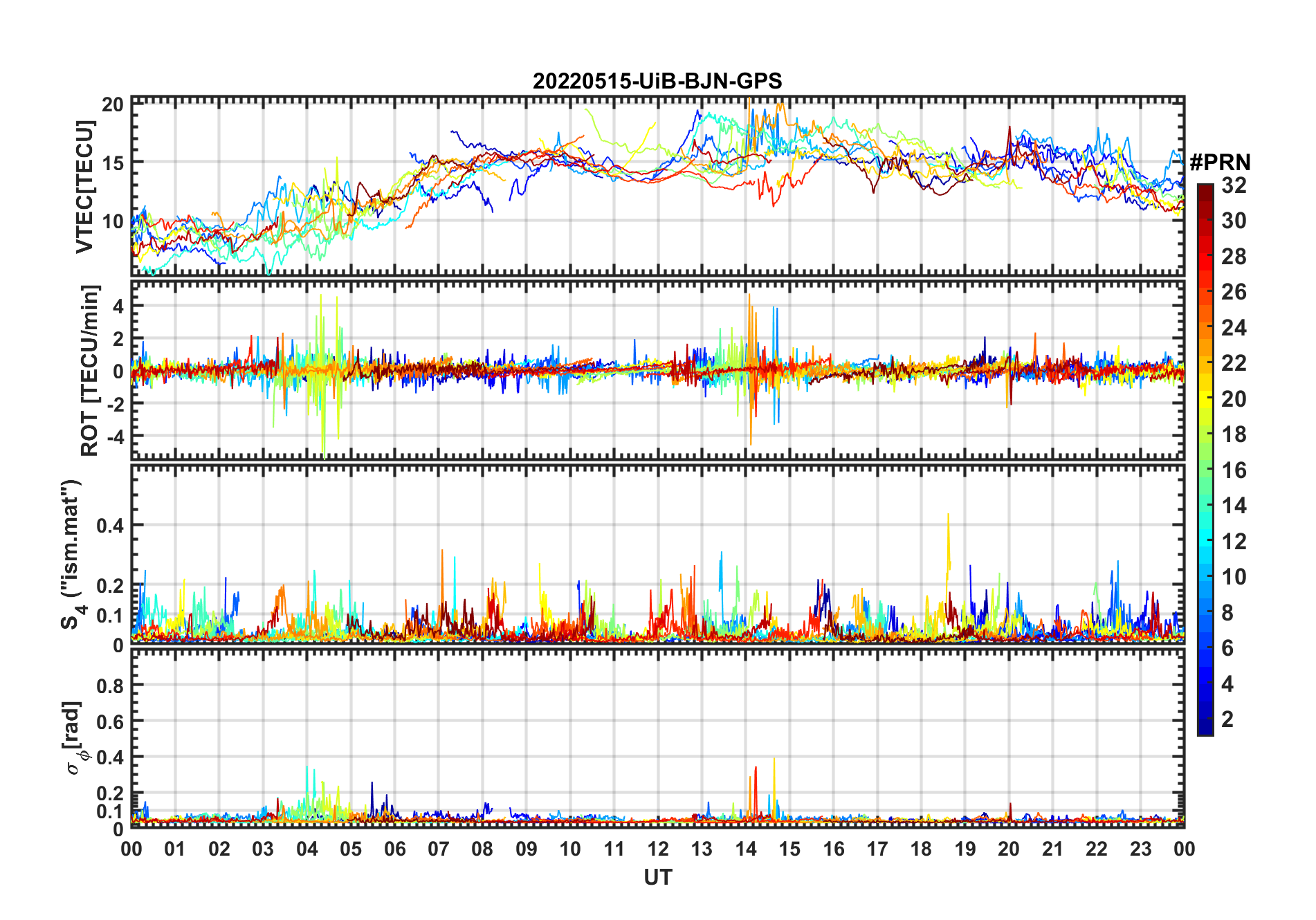Click x-axis hour tick 01

(x=175, y=849)
